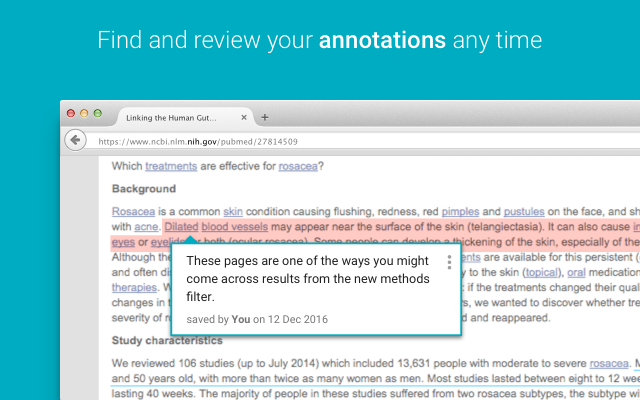Open a new tab with plus icon
Image resolution: width=640 pixels, height=400 pixels.
[265, 118]
